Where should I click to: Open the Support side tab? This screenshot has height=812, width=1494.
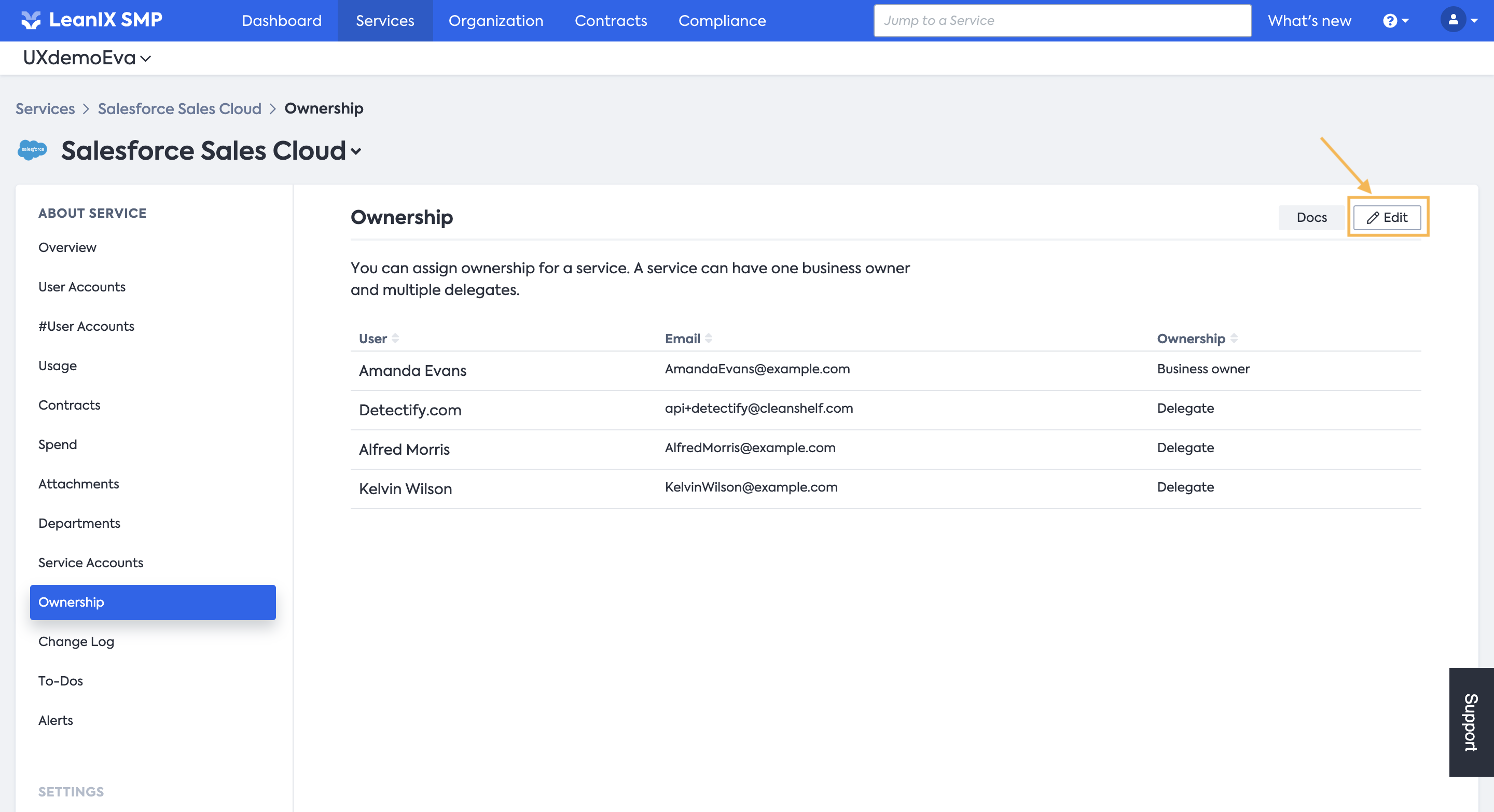[x=1471, y=722]
